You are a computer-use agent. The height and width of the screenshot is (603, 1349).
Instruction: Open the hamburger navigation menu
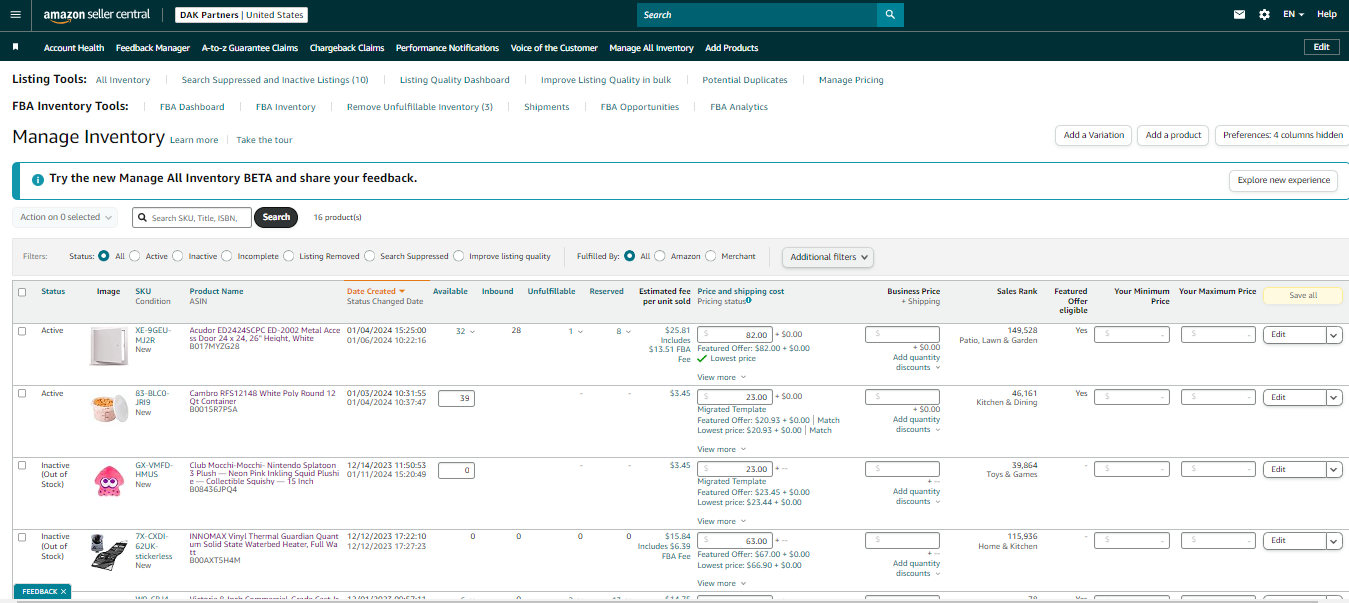15,15
